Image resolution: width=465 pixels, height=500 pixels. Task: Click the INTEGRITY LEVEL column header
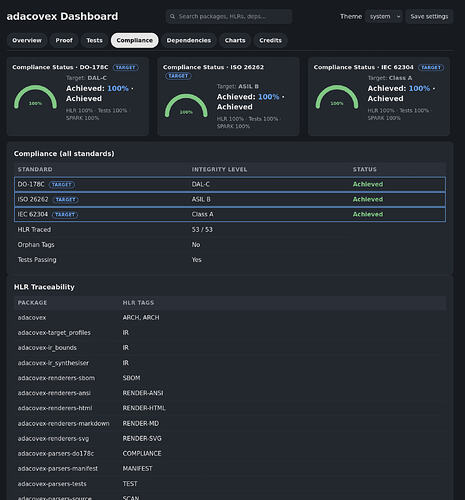coord(219,169)
